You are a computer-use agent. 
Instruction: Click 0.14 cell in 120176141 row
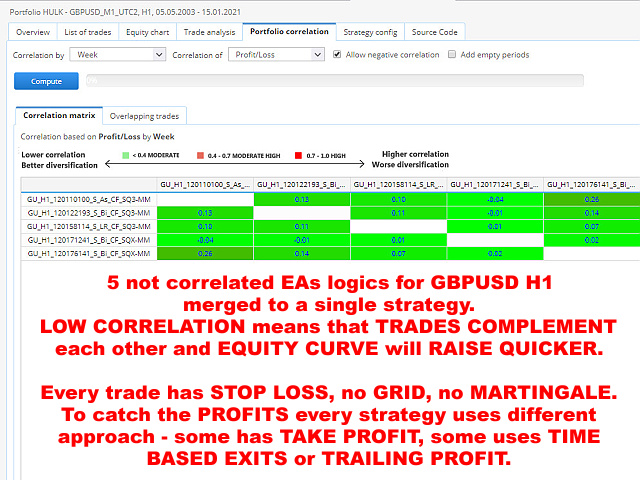pos(302,253)
